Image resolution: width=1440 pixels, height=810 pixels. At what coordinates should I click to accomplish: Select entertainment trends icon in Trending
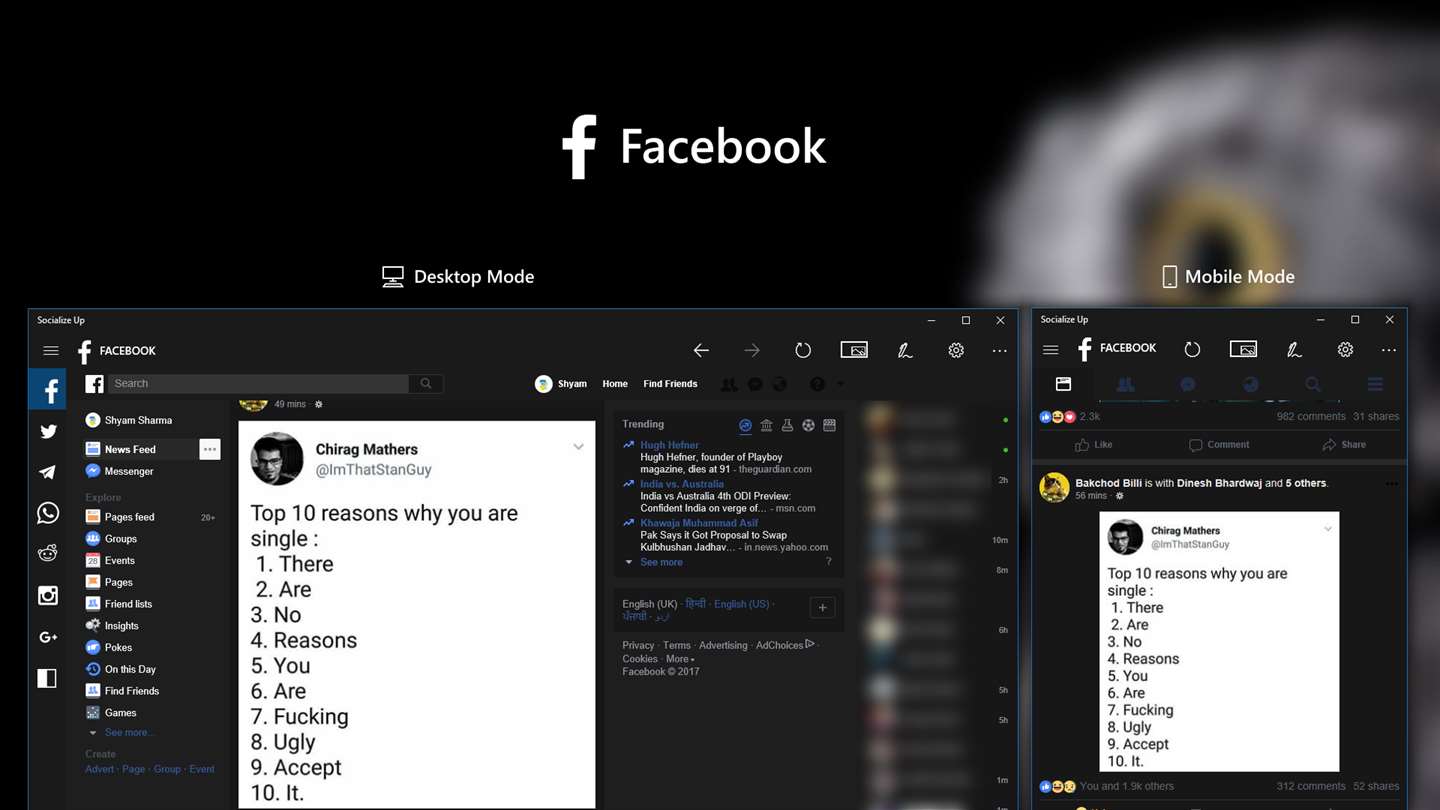(829, 425)
